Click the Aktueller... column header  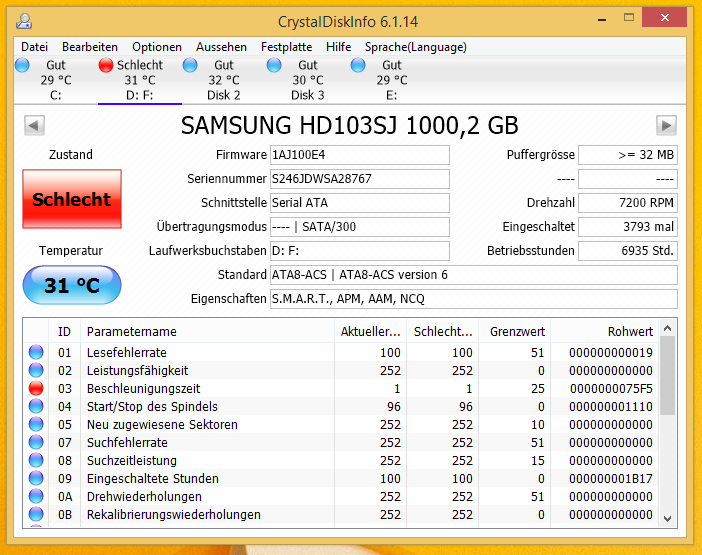tap(370, 332)
